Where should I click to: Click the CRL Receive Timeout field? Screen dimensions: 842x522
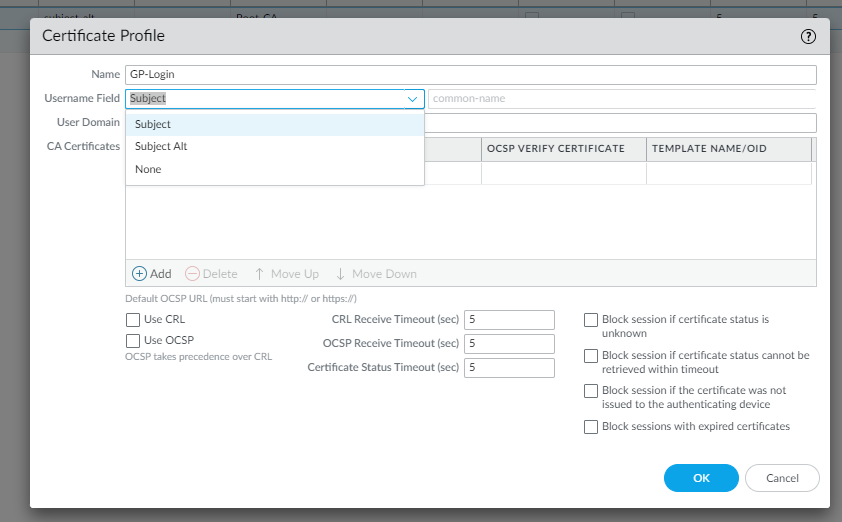pos(509,320)
